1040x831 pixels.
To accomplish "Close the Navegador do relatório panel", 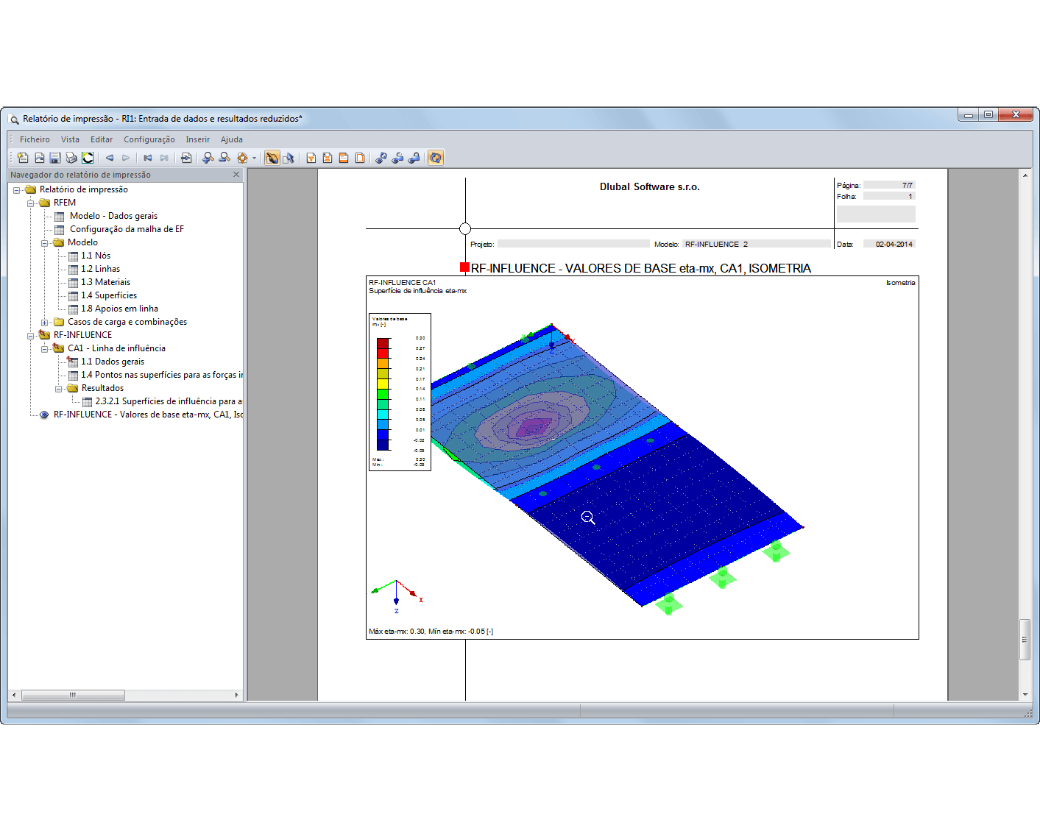I will 236,174.
